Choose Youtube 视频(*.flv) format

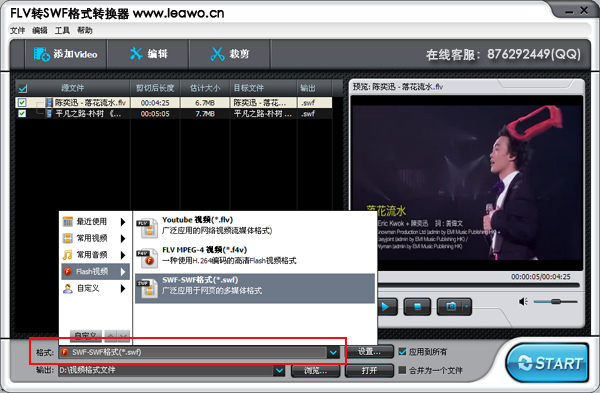255,226
